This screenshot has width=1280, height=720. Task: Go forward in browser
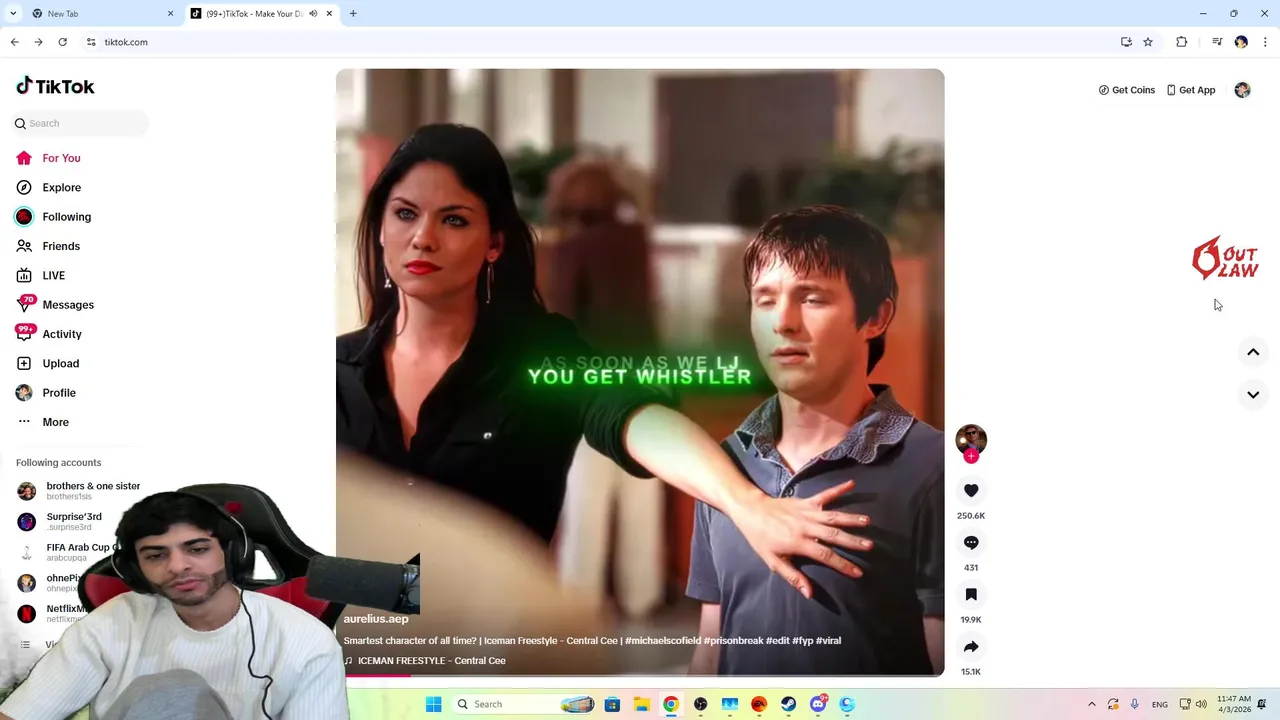coord(38,42)
